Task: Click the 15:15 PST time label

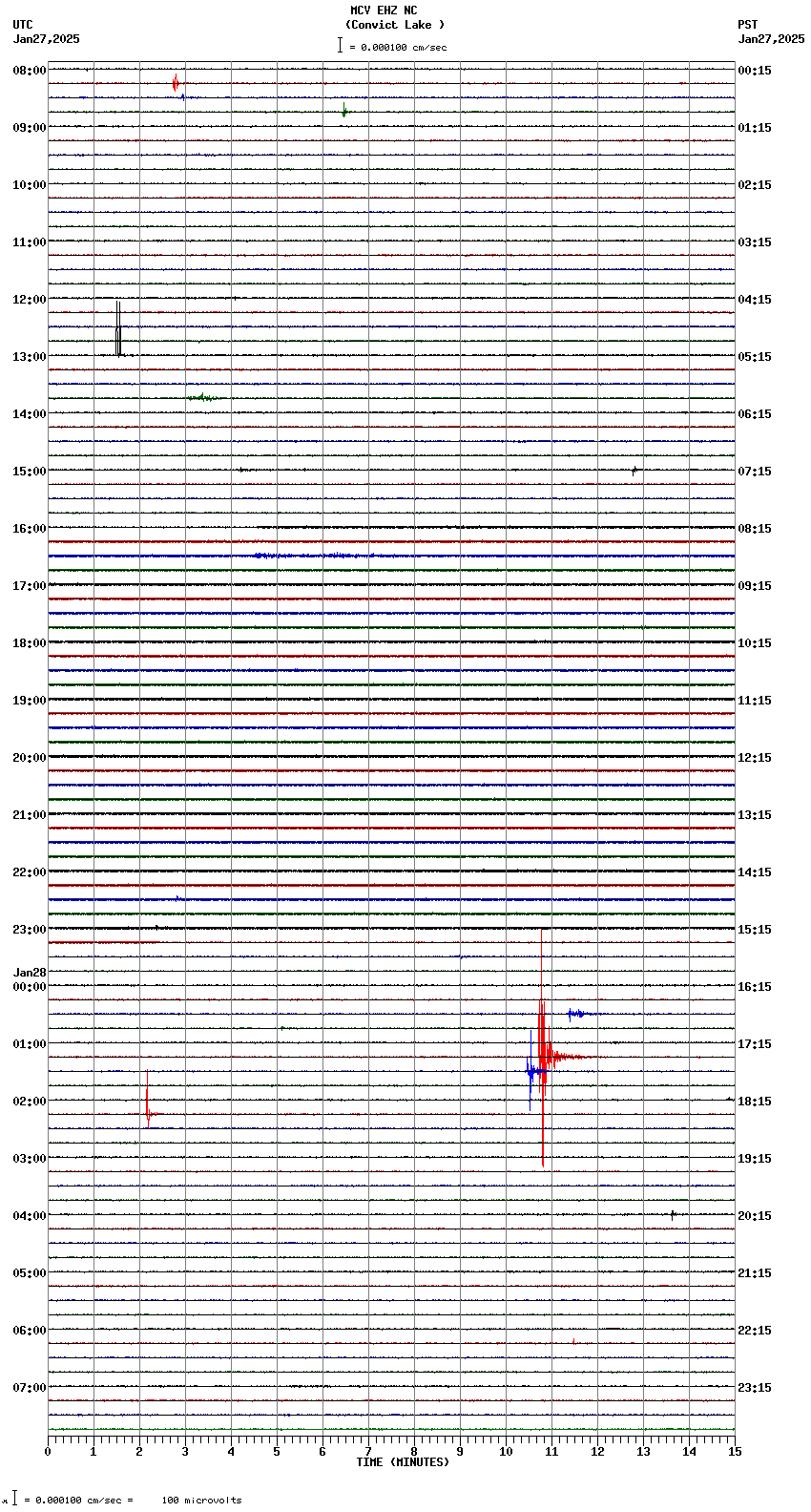Action: [x=755, y=930]
